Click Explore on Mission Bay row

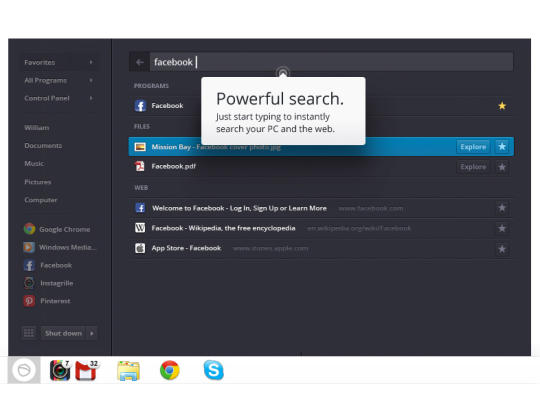(x=473, y=147)
